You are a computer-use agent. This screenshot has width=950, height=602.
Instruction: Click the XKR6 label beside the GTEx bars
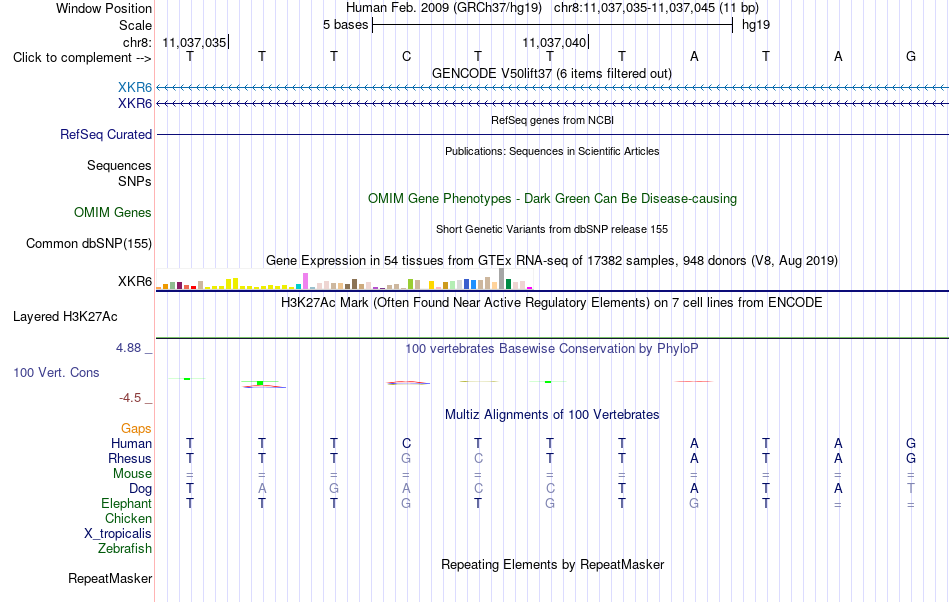click(135, 282)
